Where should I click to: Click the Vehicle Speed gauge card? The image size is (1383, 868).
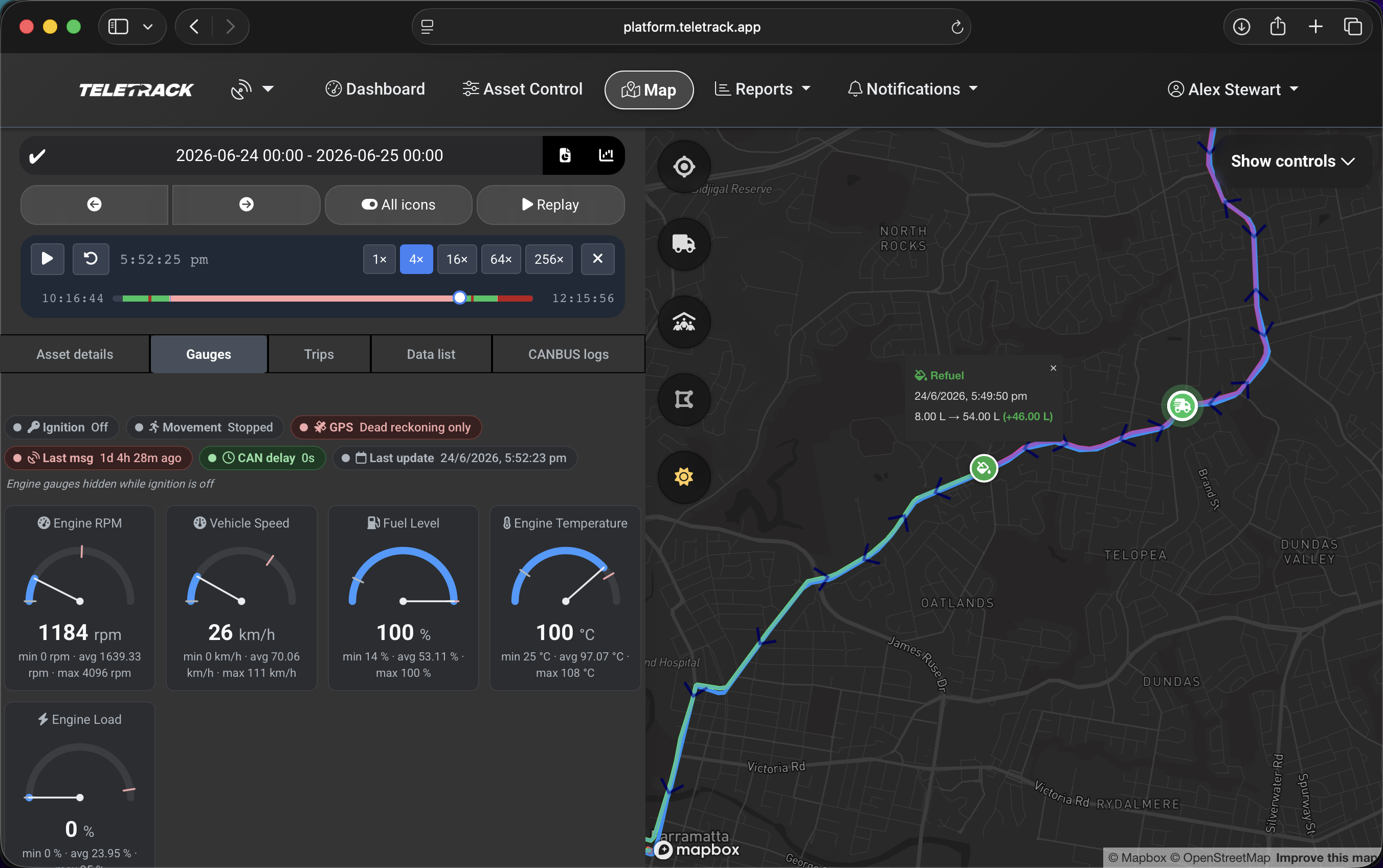[x=241, y=598]
